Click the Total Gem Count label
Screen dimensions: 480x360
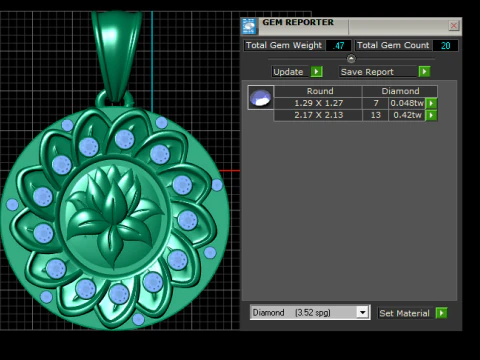(x=393, y=45)
